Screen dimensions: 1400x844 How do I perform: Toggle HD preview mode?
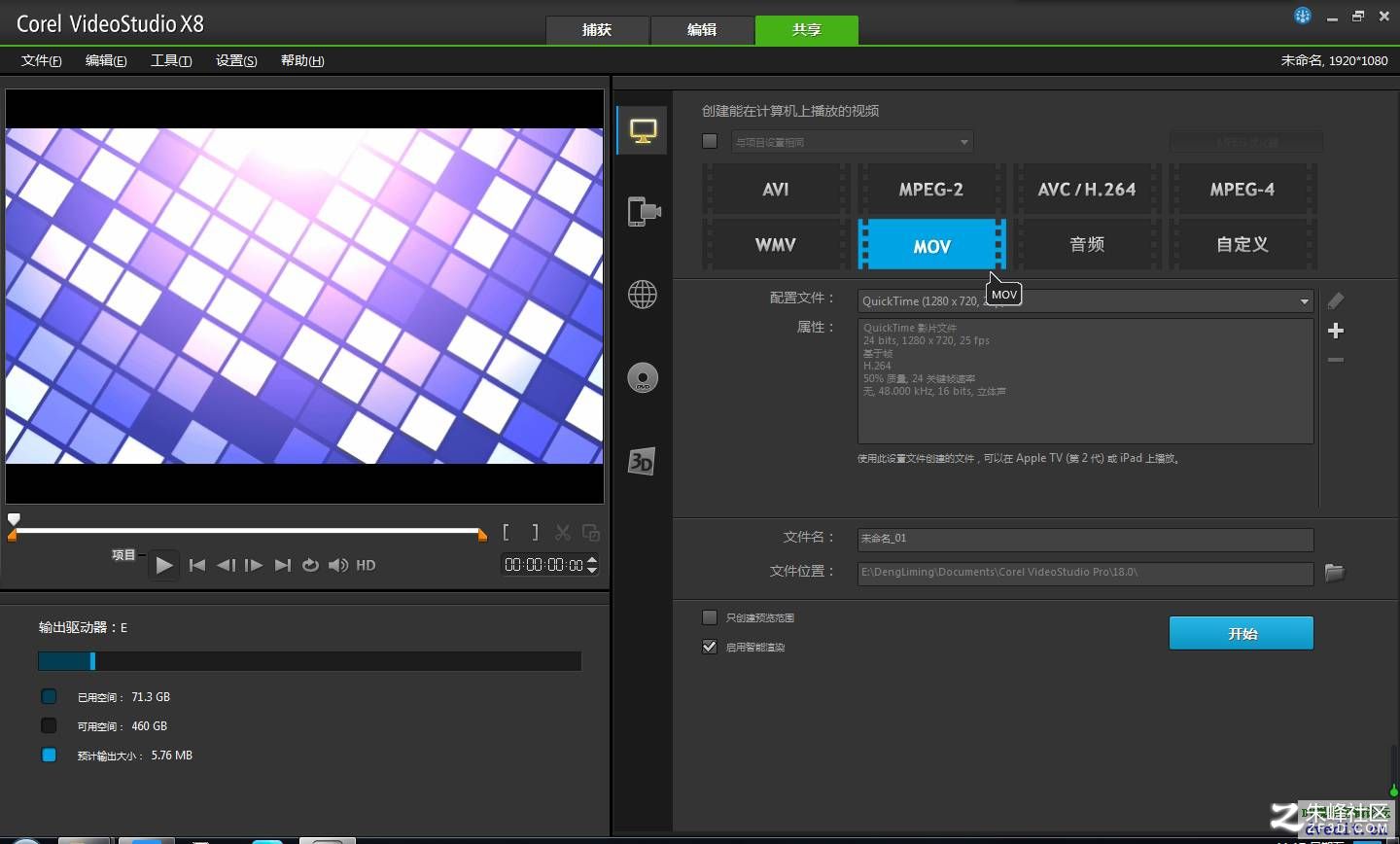[366, 565]
